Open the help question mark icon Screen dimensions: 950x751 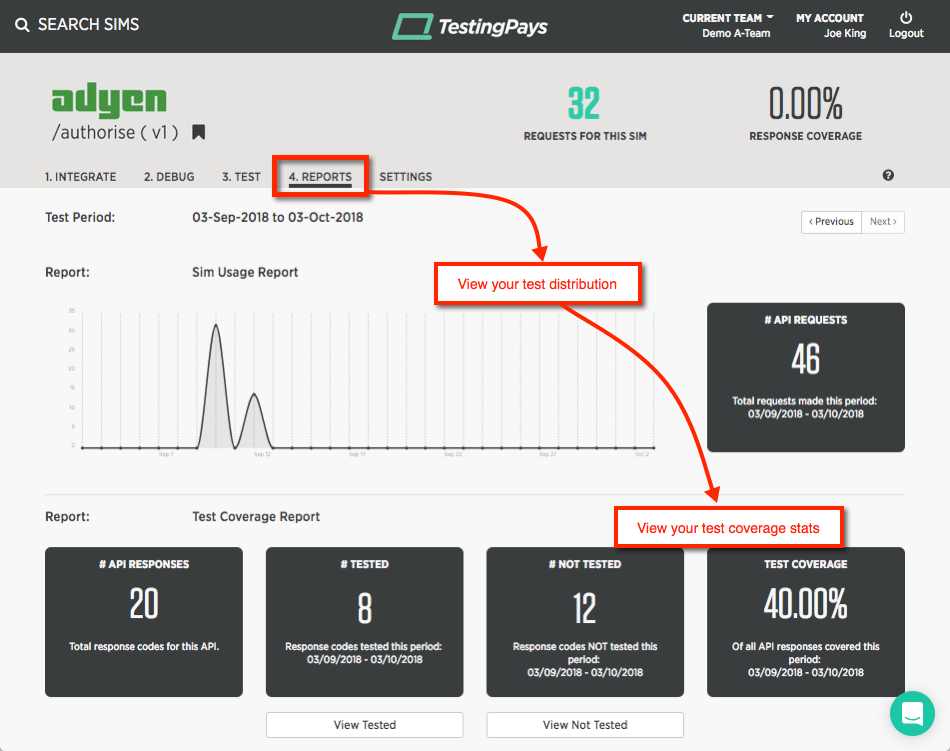888,175
